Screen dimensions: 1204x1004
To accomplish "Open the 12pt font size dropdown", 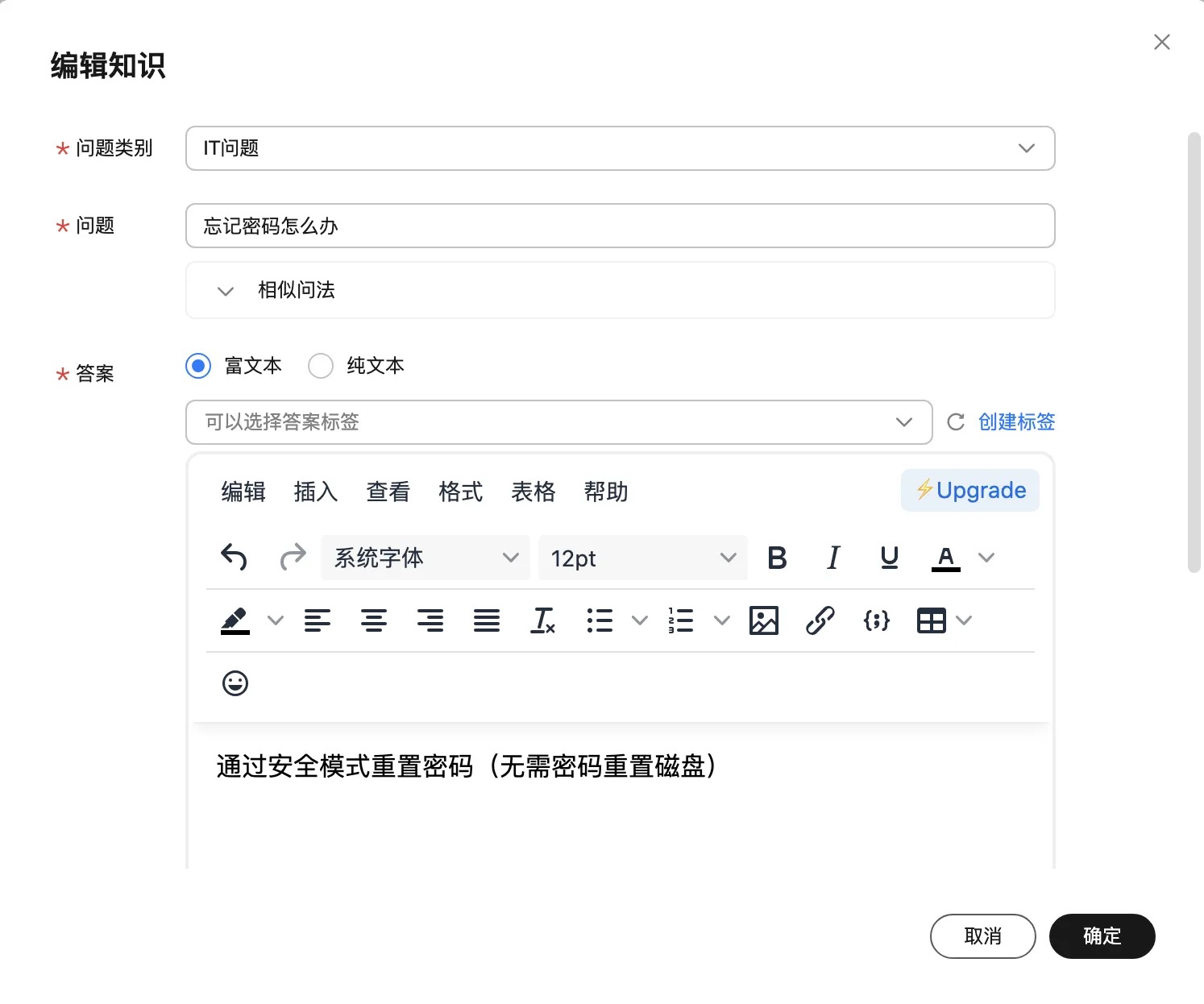I will pyautogui.click(x=643, y=558).
